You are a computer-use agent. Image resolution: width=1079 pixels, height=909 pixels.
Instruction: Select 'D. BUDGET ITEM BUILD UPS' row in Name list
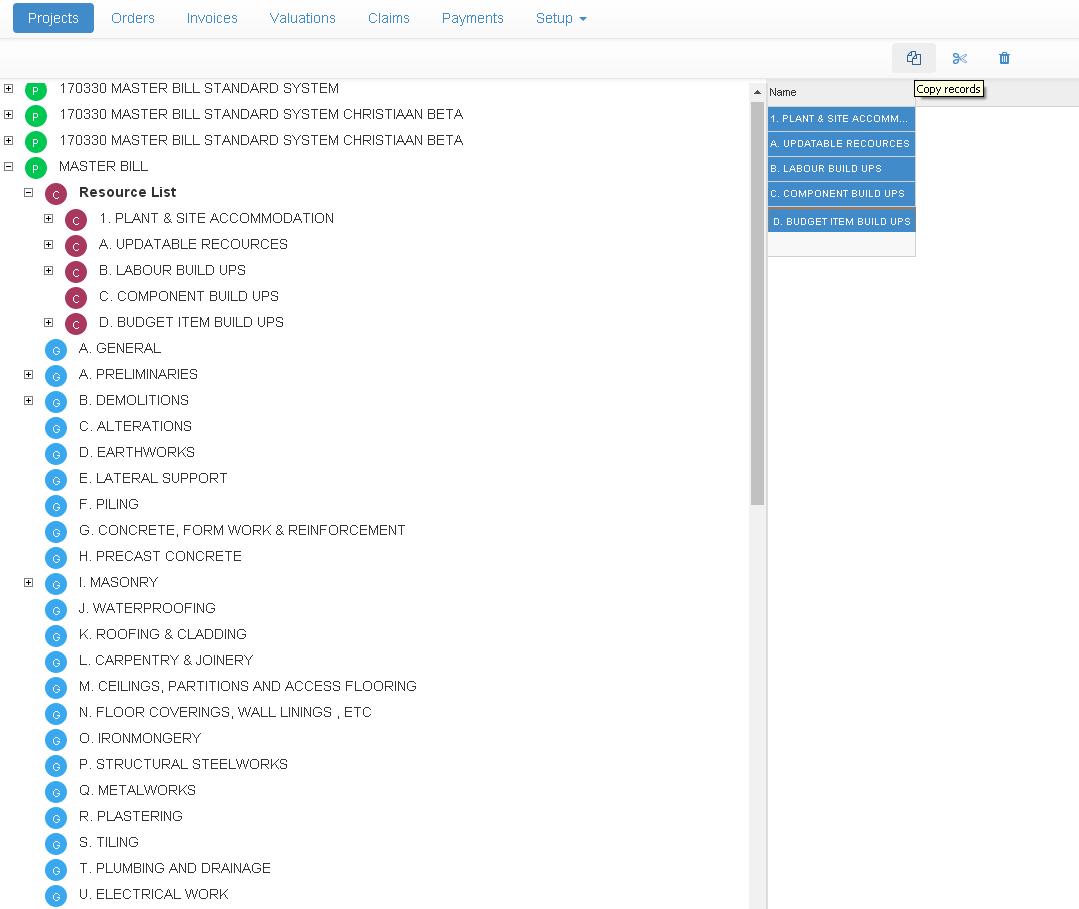841,220
